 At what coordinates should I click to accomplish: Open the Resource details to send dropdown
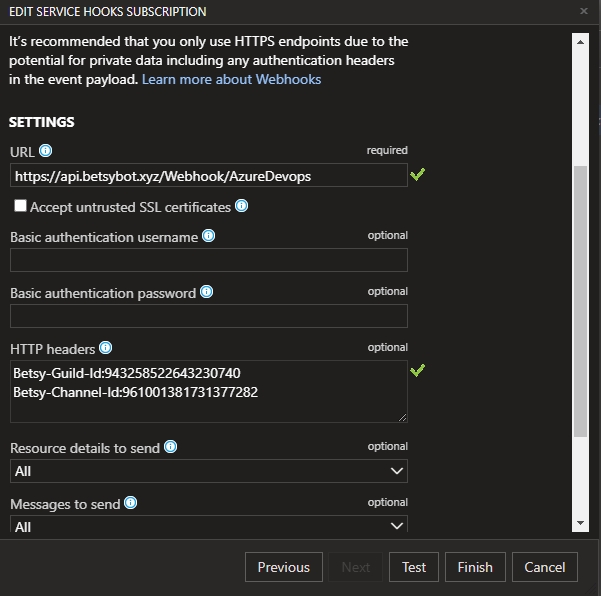[x=209, y=471]
